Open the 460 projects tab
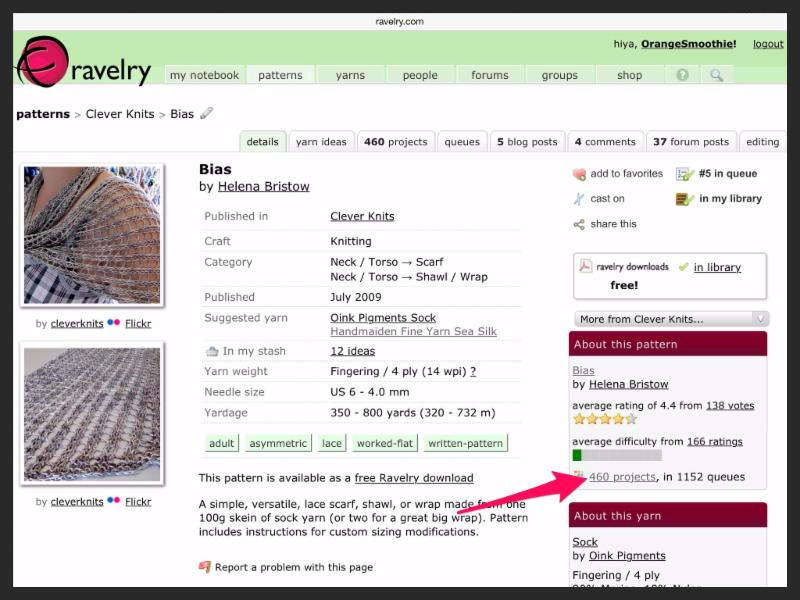The image size is (800, 600). pos(395,142)
